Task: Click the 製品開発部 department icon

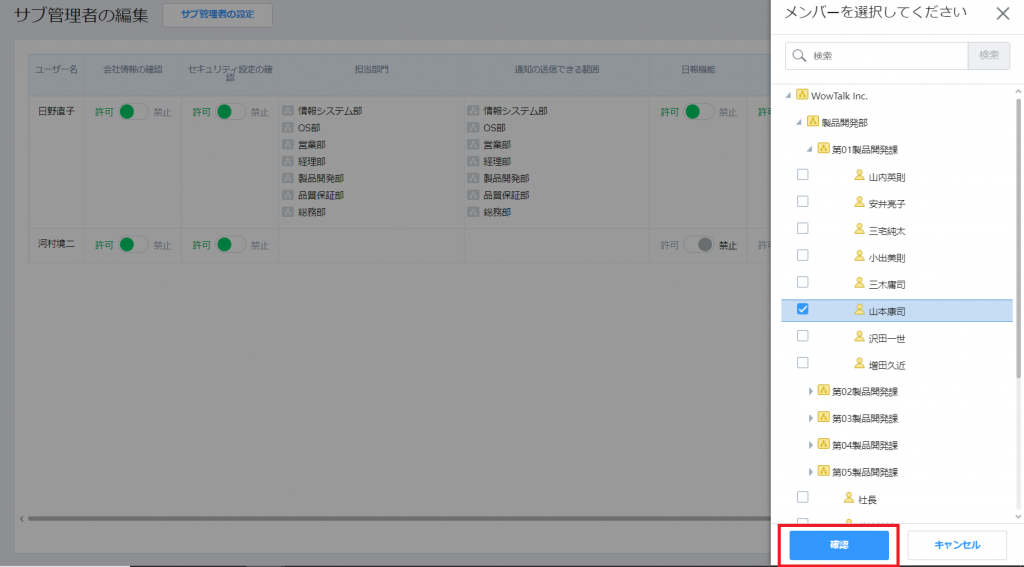Action: [812, 122]
